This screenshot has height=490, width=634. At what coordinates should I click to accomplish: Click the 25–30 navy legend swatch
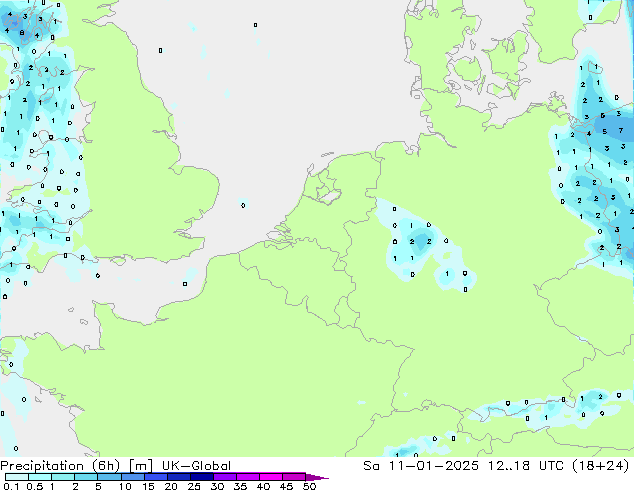(202, 477)
